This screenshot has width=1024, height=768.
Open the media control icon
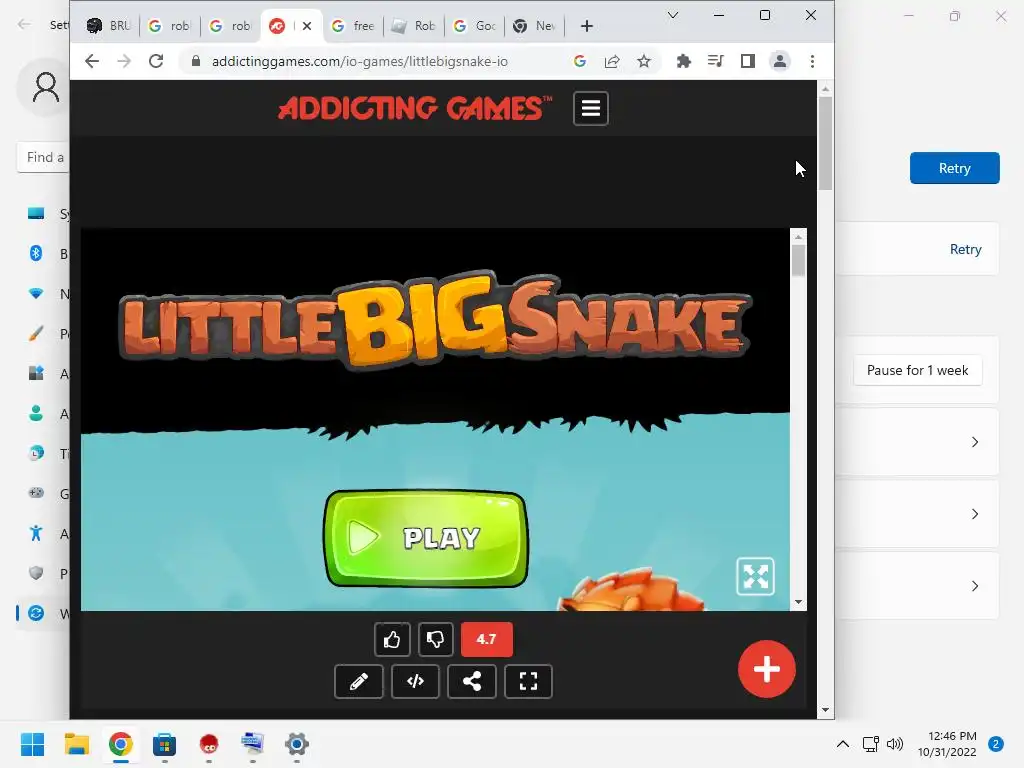[x=716, y=61]
